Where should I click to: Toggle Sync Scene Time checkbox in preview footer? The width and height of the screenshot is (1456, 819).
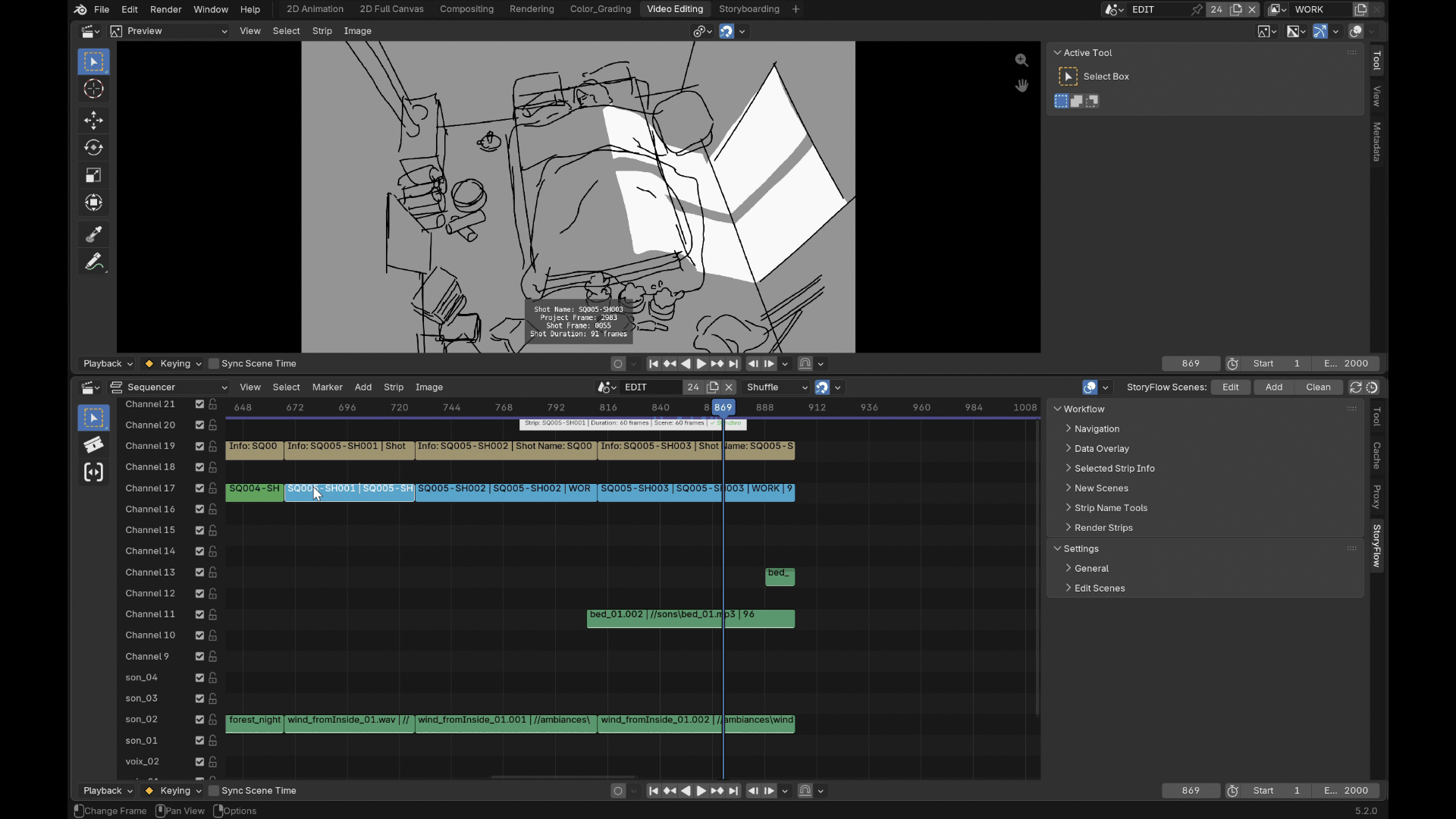point(214,364)
